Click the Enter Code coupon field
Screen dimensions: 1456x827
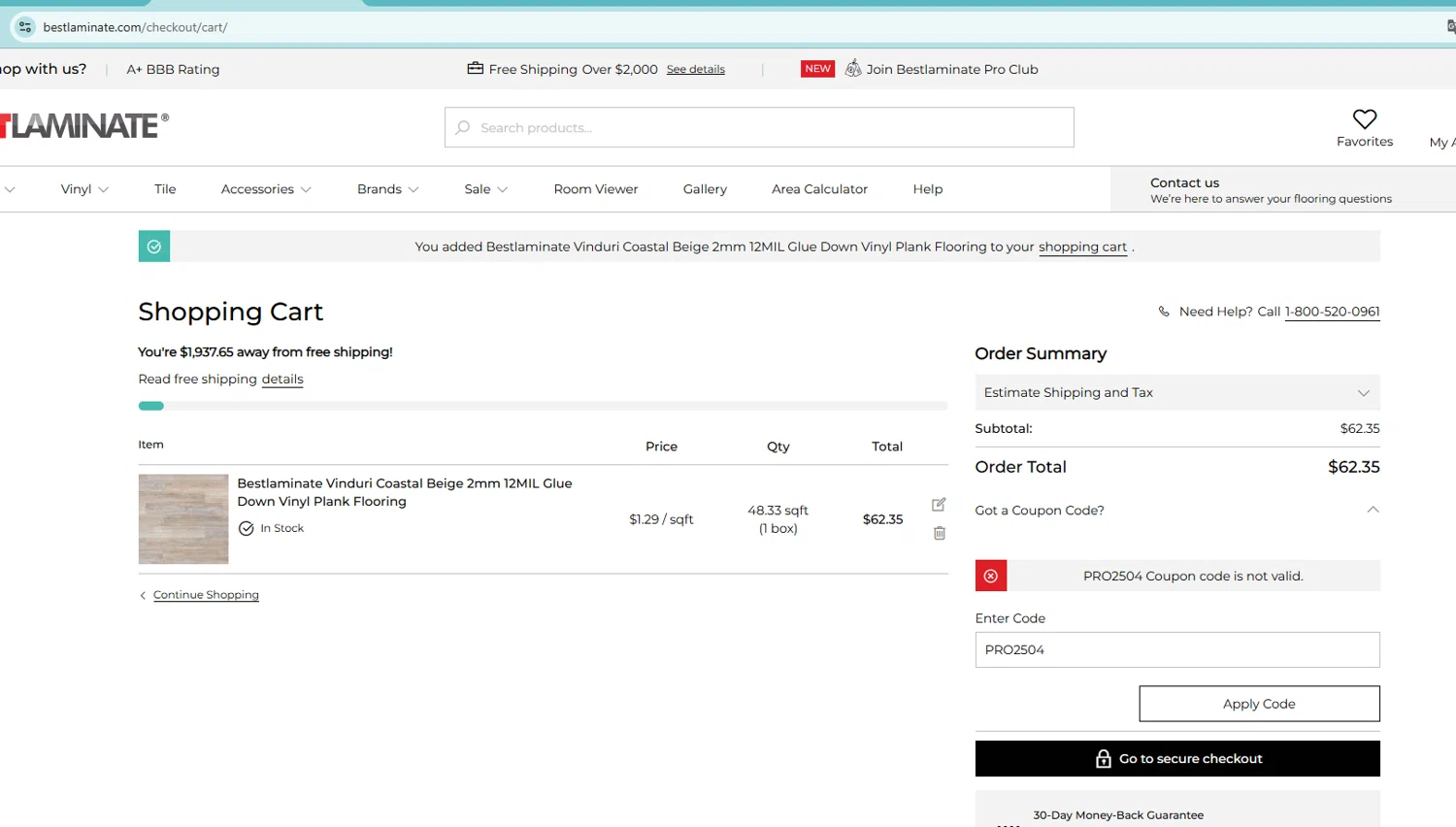click(x=1177, y=649)
